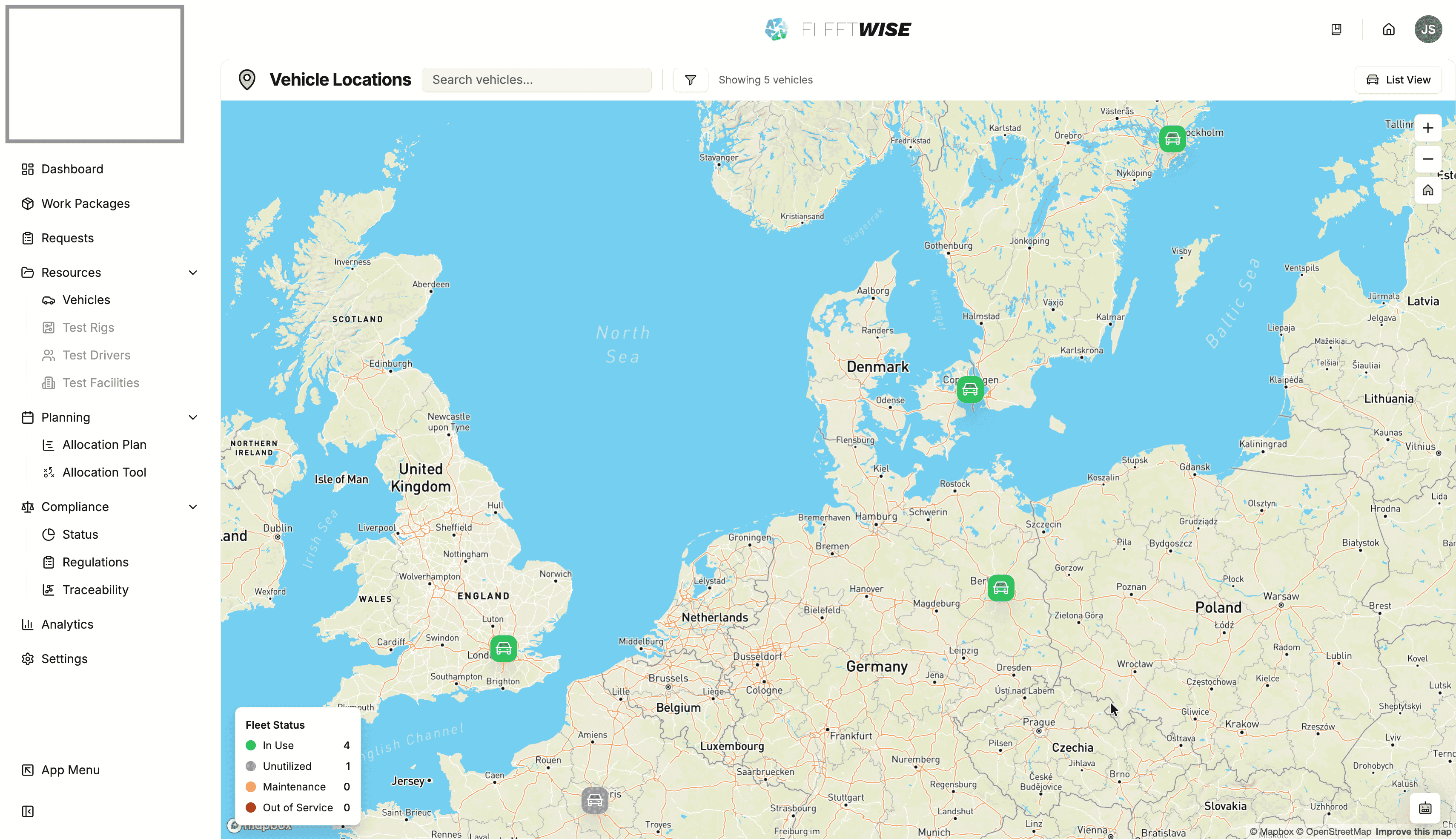Click the Search vehicles field

click(536, 80)
